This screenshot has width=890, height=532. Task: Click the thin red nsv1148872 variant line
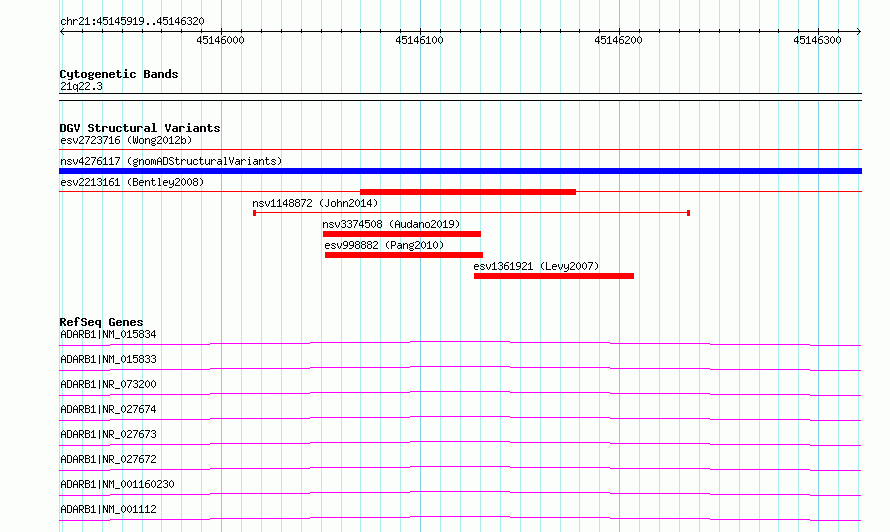tap(471, 213)
